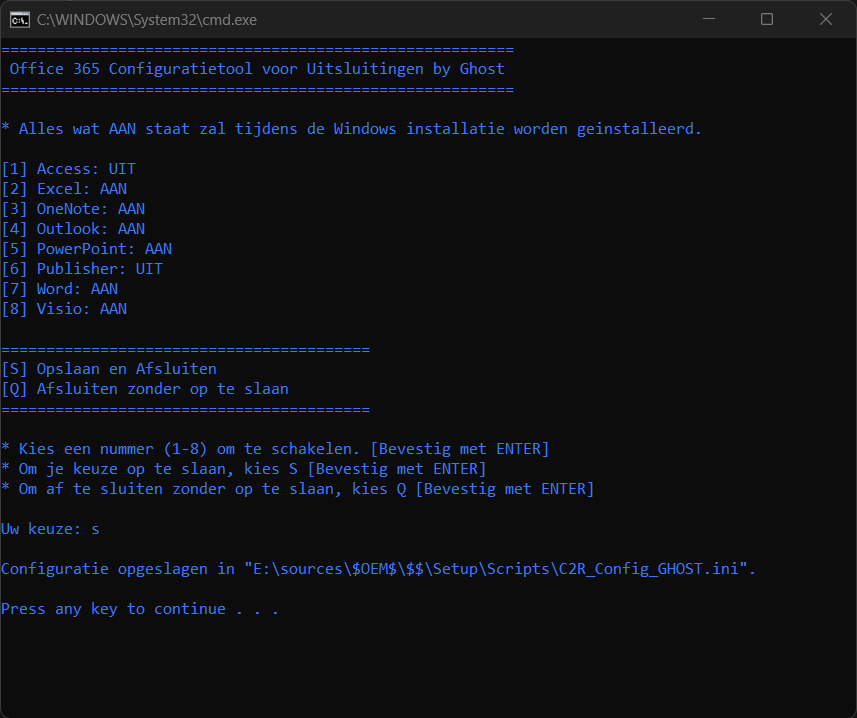Click the 'Kies een nummer (1-8) om te schakelen' line
857x718 pixels.
(x=275, y=449)
